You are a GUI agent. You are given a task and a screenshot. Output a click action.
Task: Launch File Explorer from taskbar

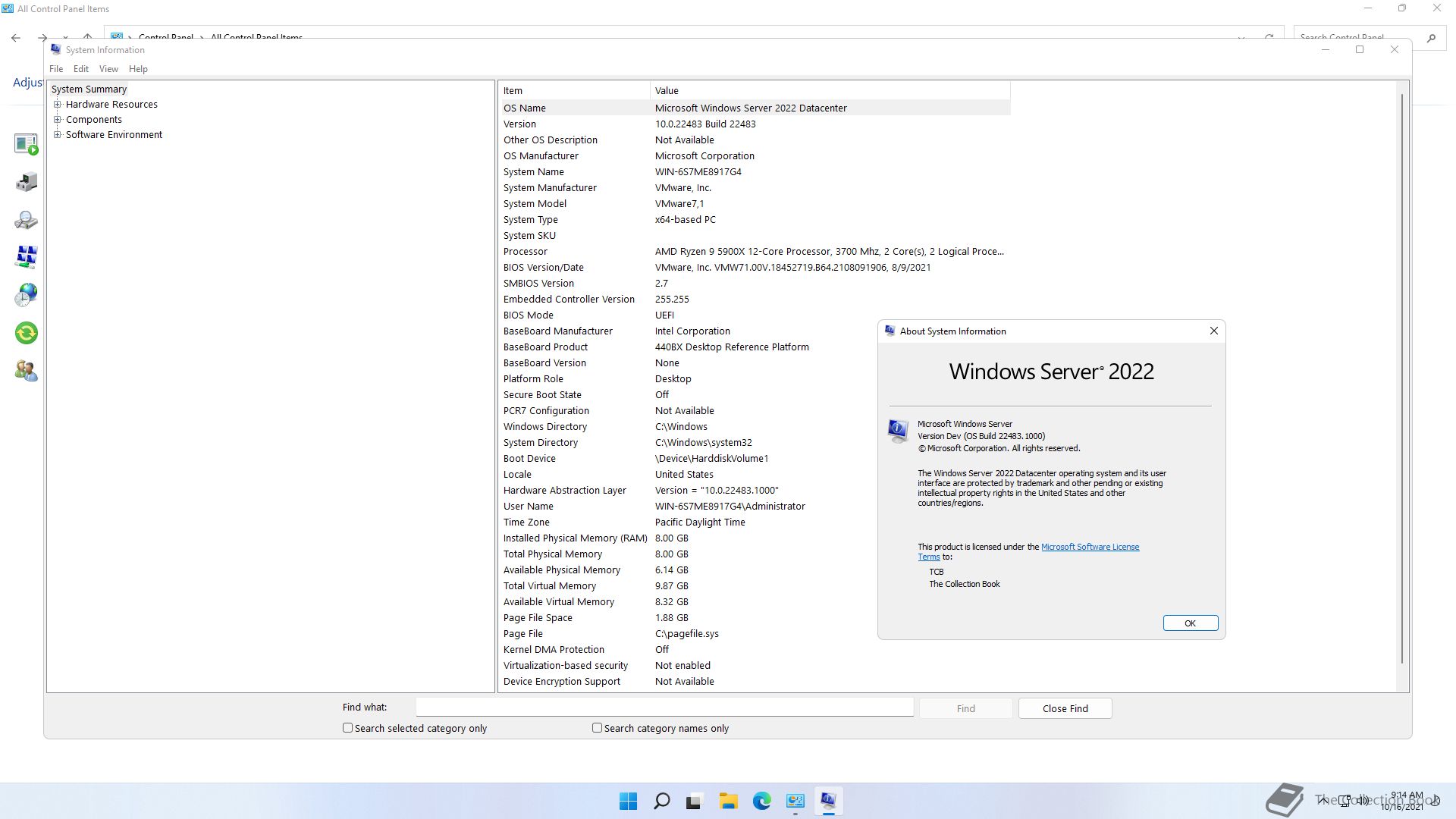pyautogui.click(x=728, y=801)
